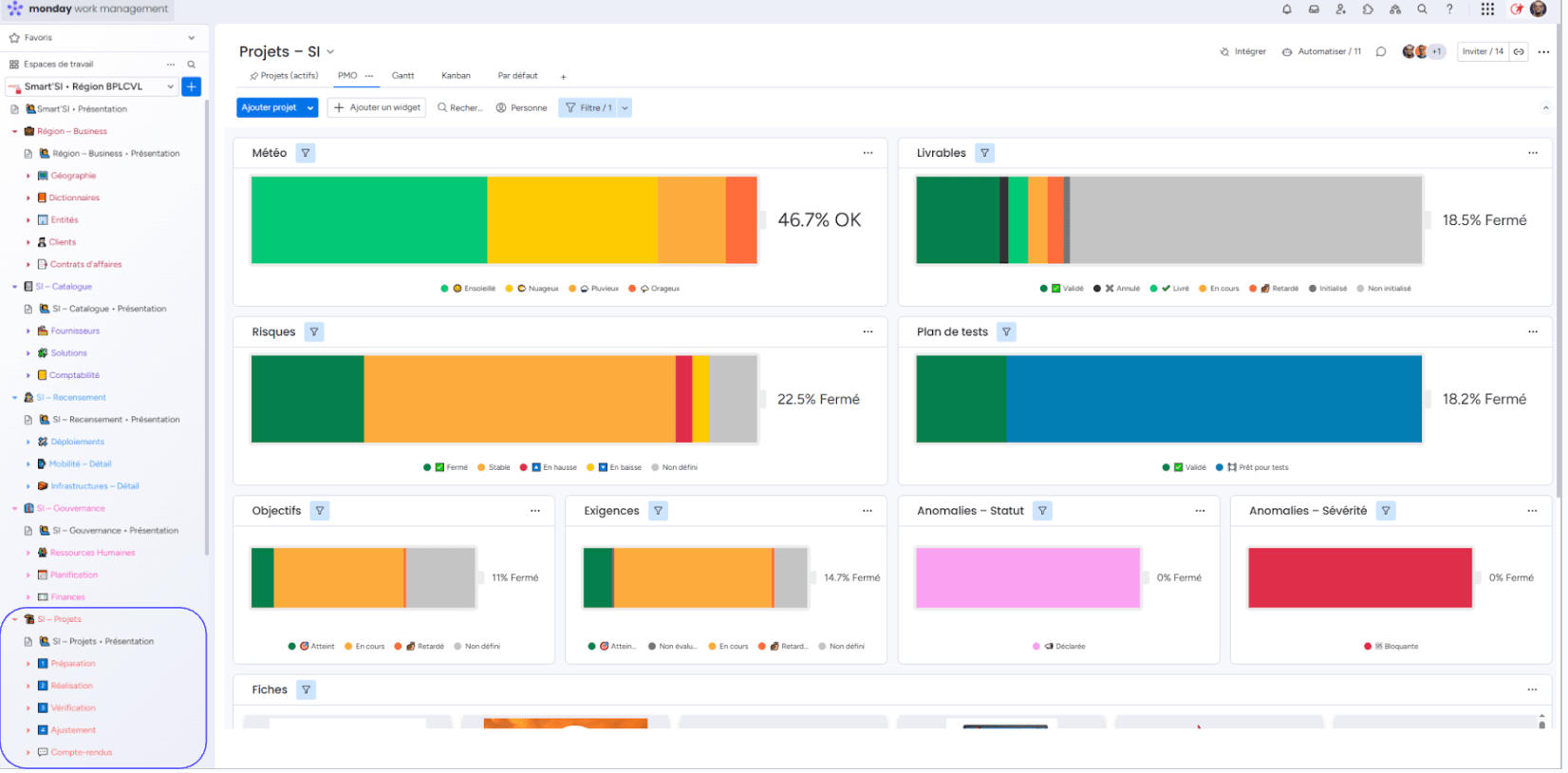Open the Ajouter projet dropdown arrow
The height and width of the screenshot is (773, 1568).
click(x=310, y=108)
